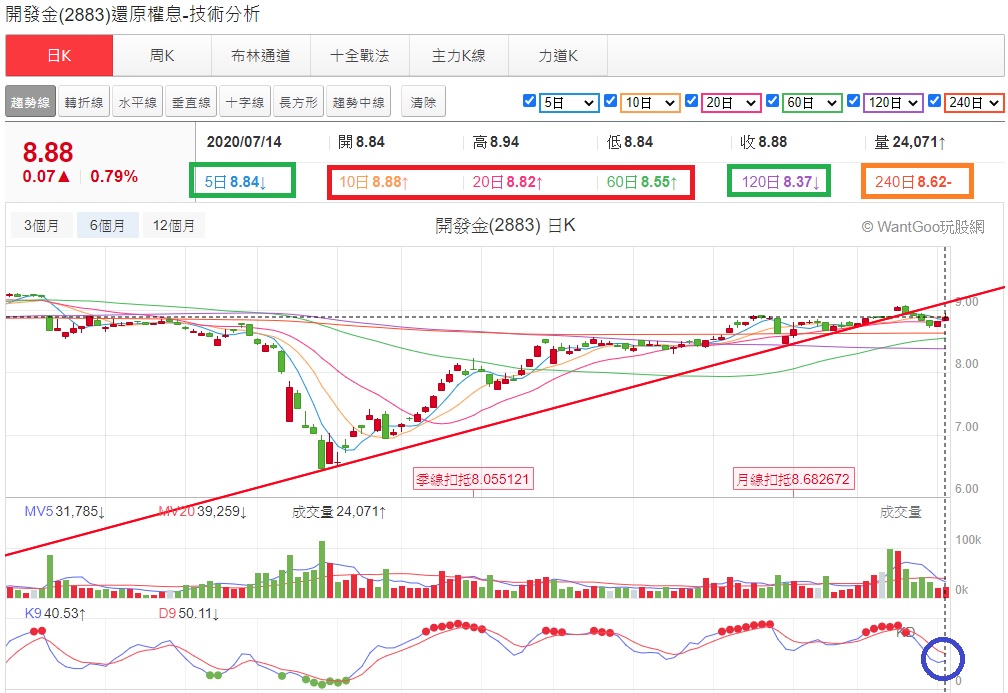
Task: Click the 240日 8.62 average value
Action: [x=913, y=182]
